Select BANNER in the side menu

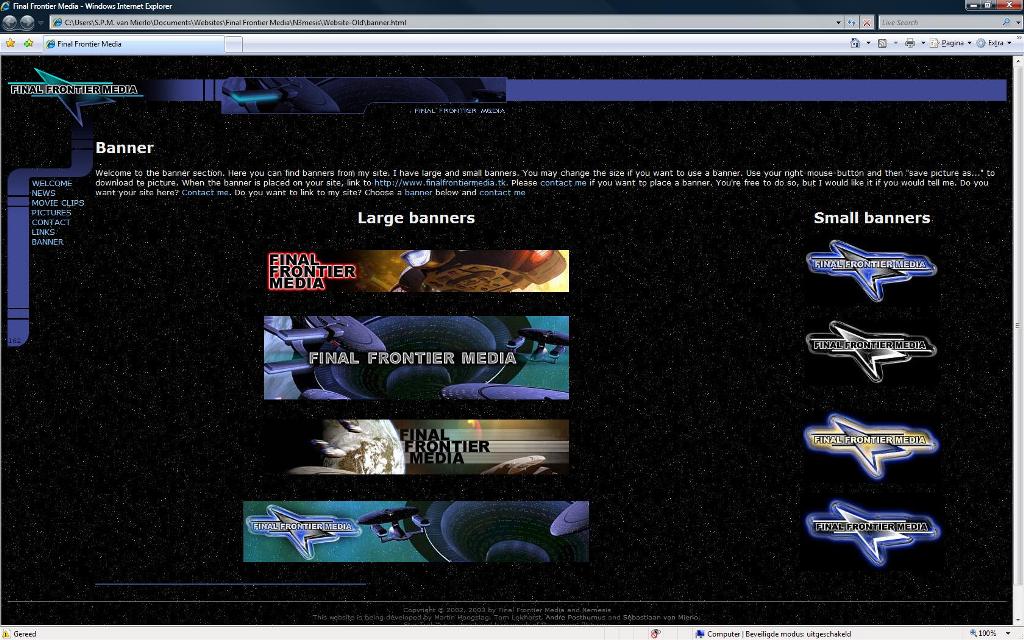click(47, 242)
